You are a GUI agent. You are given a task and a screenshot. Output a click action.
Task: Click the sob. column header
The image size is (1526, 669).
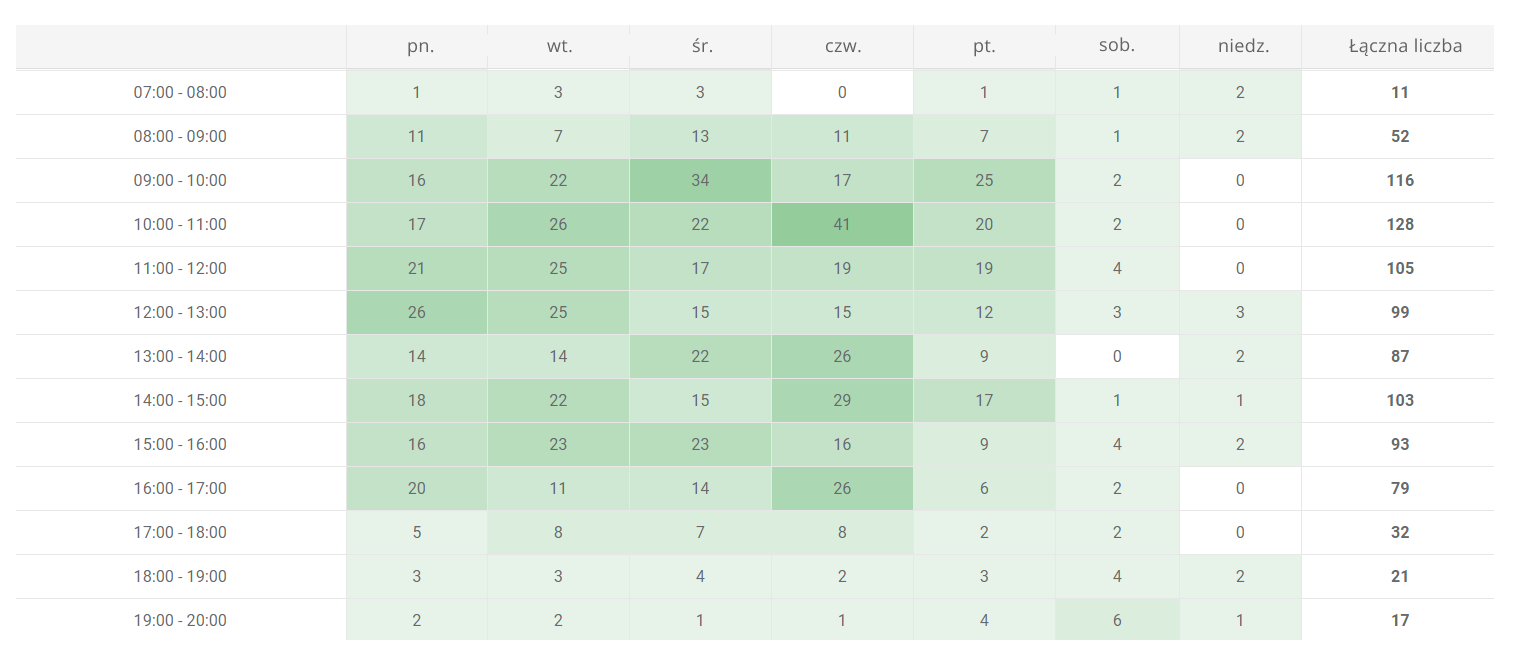point(1117,46)
